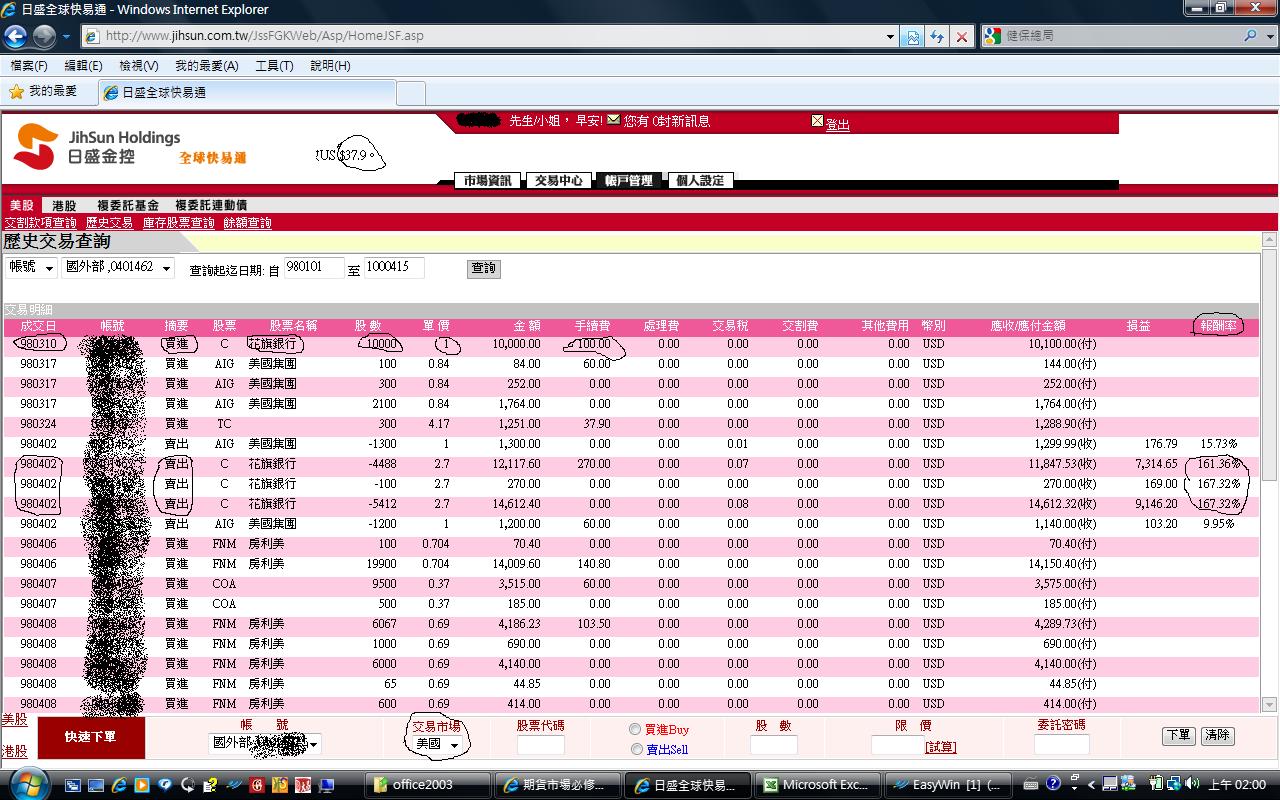Select the 買進Buy radio button
Screen dimensions: 1280x800
tap(635, 729)
